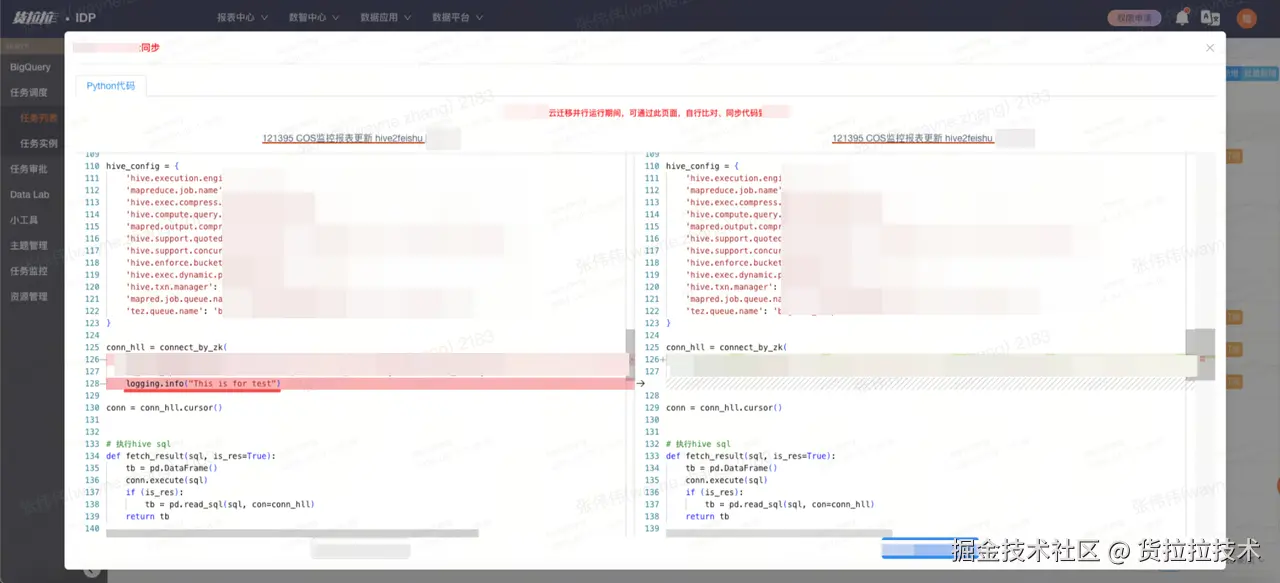Screen dimensions: 1280x583
Task: Open 资源管理 in the sidebar
Action: tap(29, 297)
